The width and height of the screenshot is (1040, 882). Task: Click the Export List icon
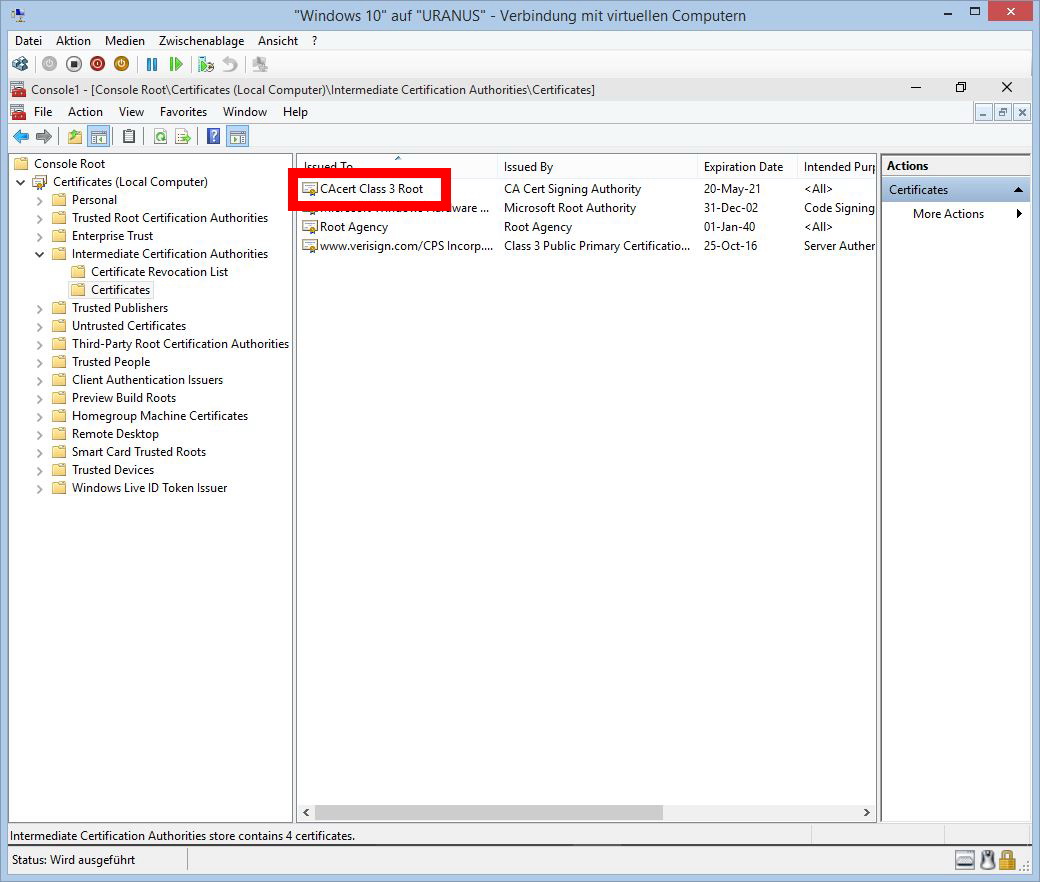point(183,137)
